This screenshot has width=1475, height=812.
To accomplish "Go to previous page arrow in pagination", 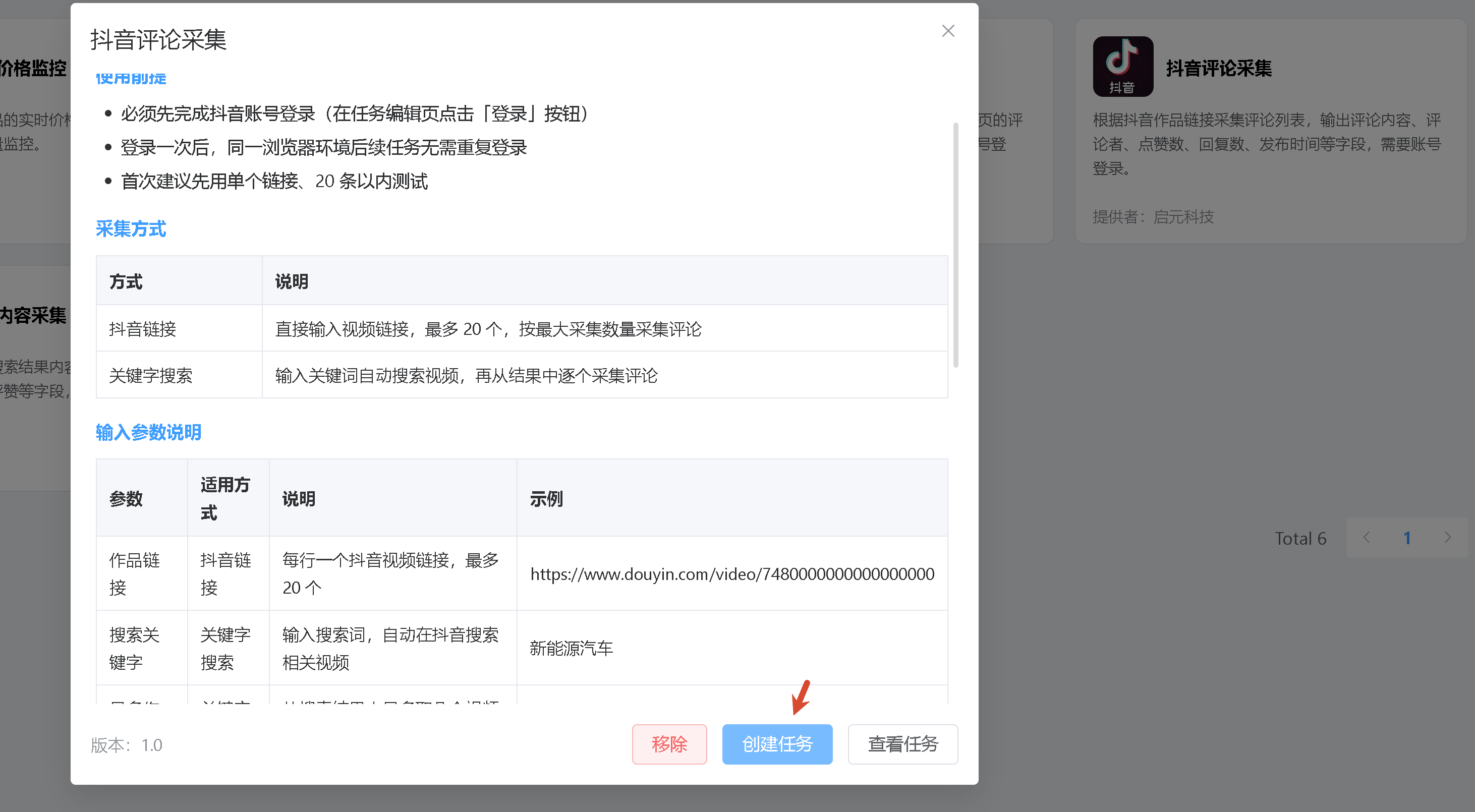I will click(1367, 538).
